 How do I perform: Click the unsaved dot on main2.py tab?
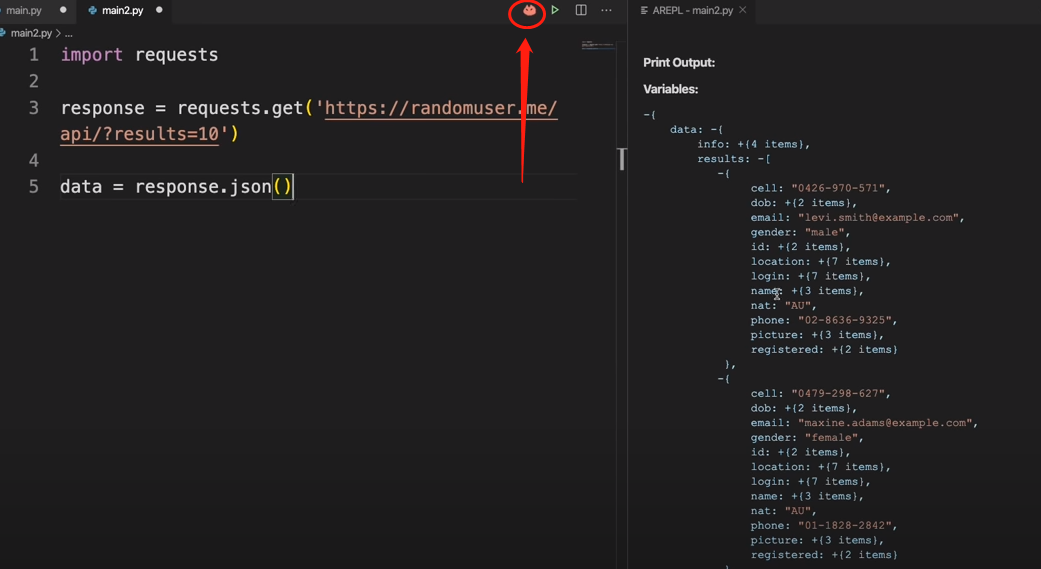(x=159, y=10)
